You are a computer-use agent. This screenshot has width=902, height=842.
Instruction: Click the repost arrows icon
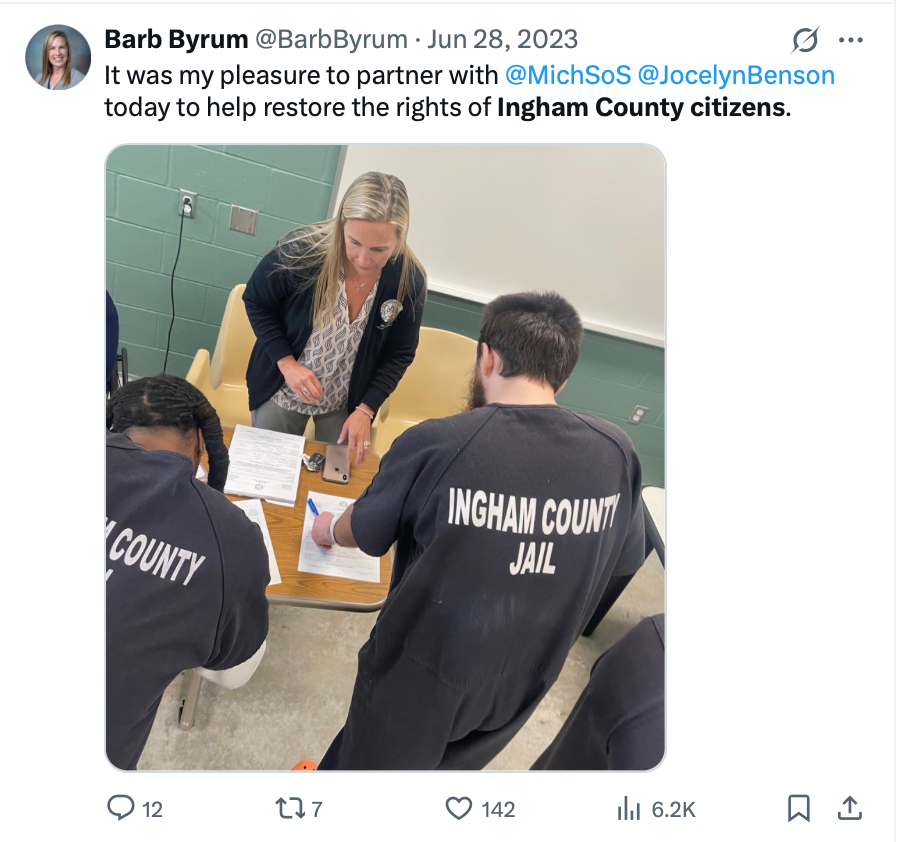(290, 809)
